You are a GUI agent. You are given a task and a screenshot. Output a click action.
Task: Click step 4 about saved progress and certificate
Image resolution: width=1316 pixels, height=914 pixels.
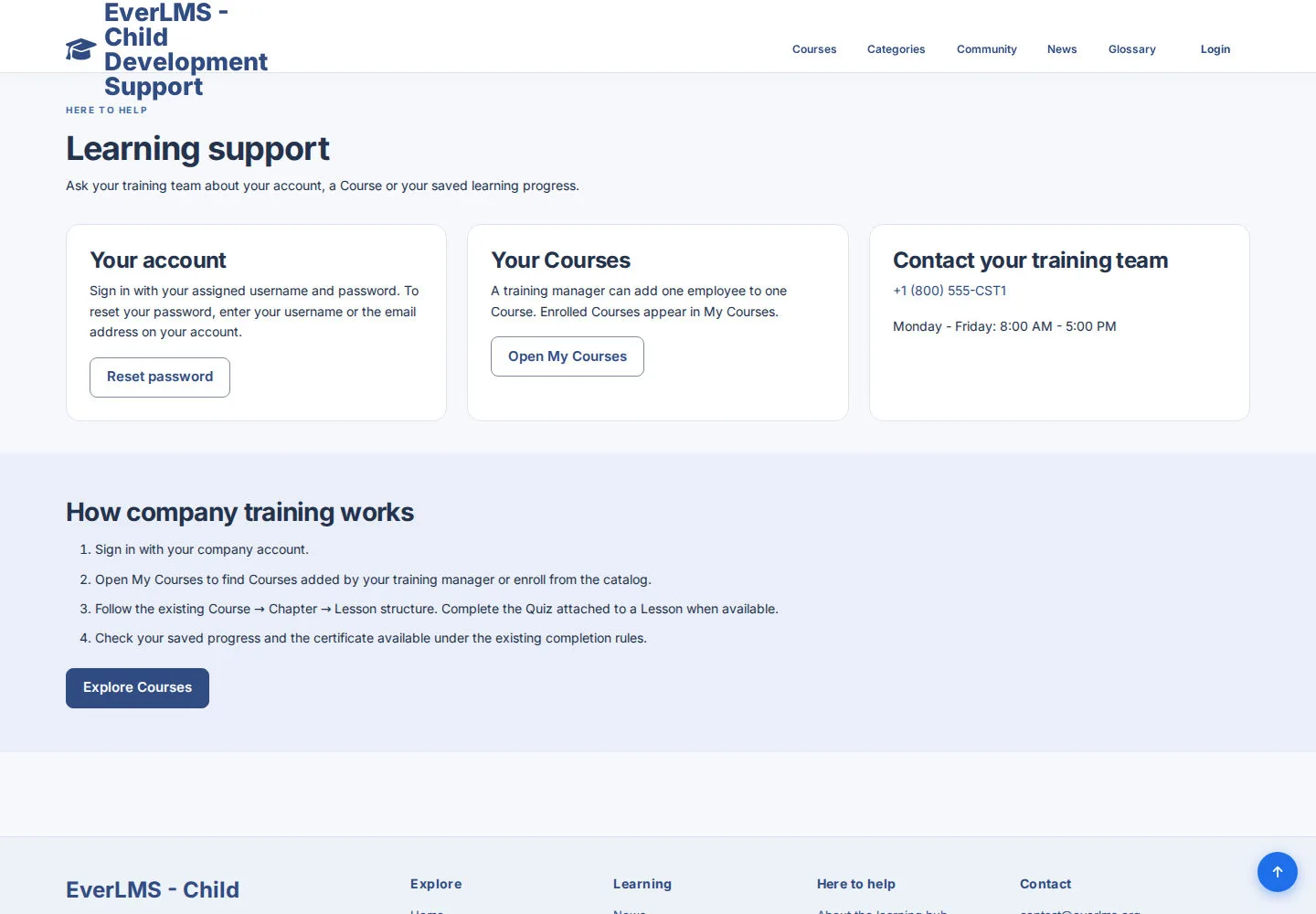pos(371,638)
